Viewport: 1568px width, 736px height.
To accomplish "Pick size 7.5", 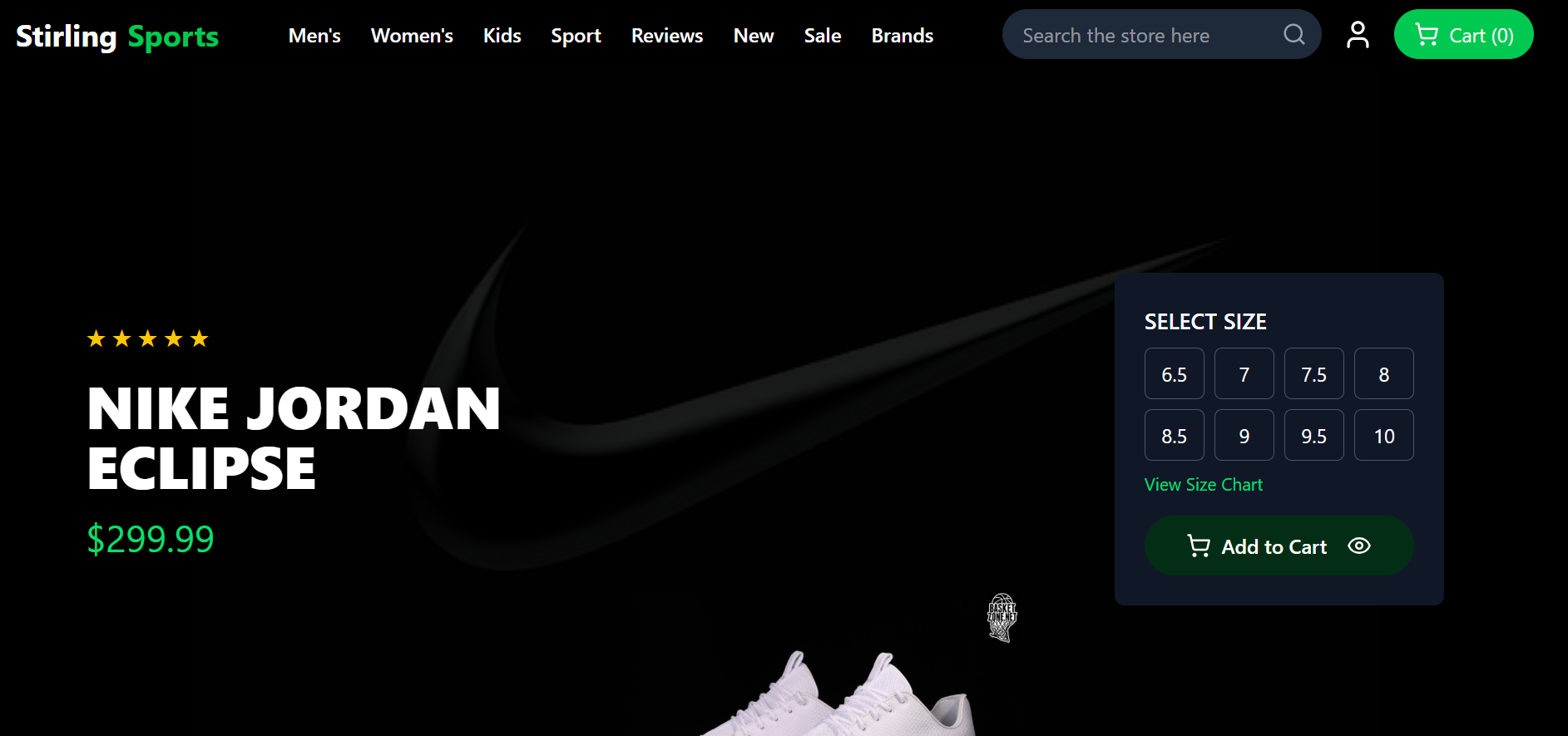I will [x=1313, y=374].
